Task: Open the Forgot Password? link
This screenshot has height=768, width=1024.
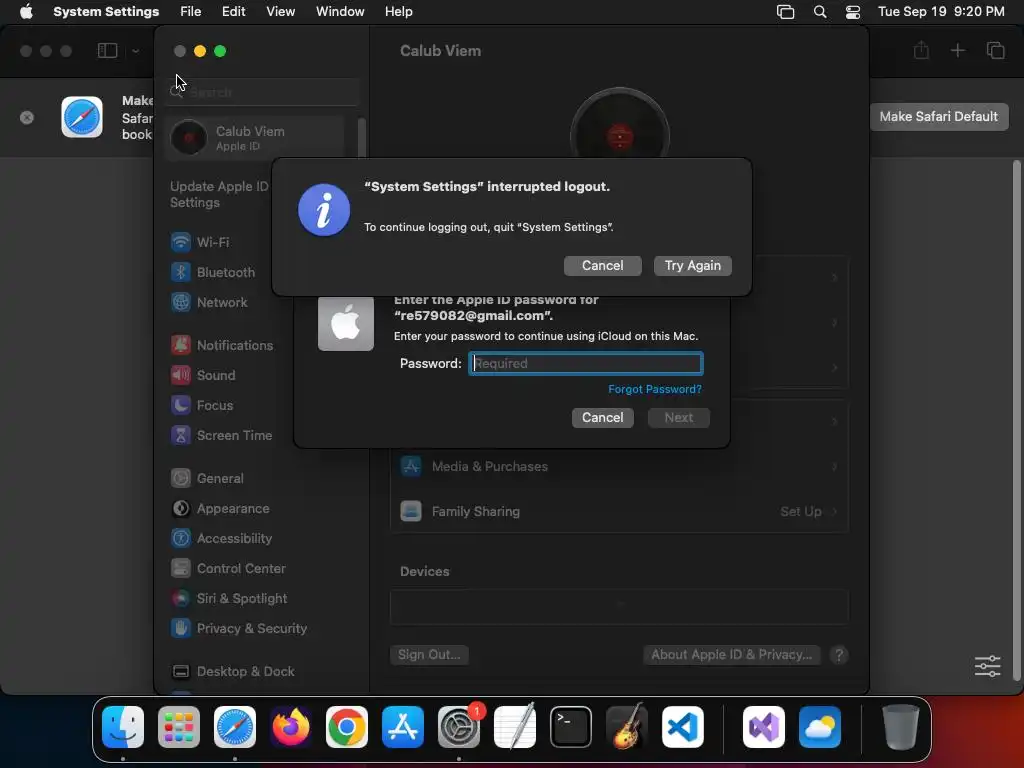Action: coord(654,389)
